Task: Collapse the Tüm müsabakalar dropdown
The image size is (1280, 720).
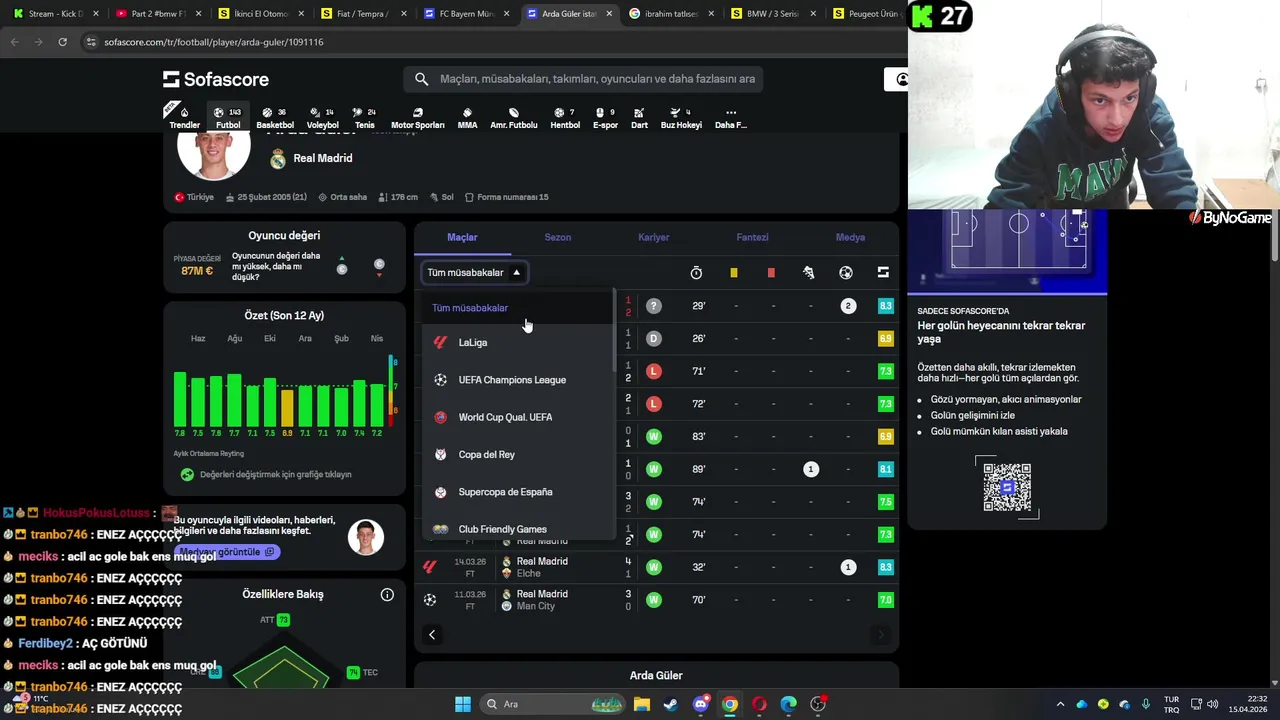Action: [474, 273]
